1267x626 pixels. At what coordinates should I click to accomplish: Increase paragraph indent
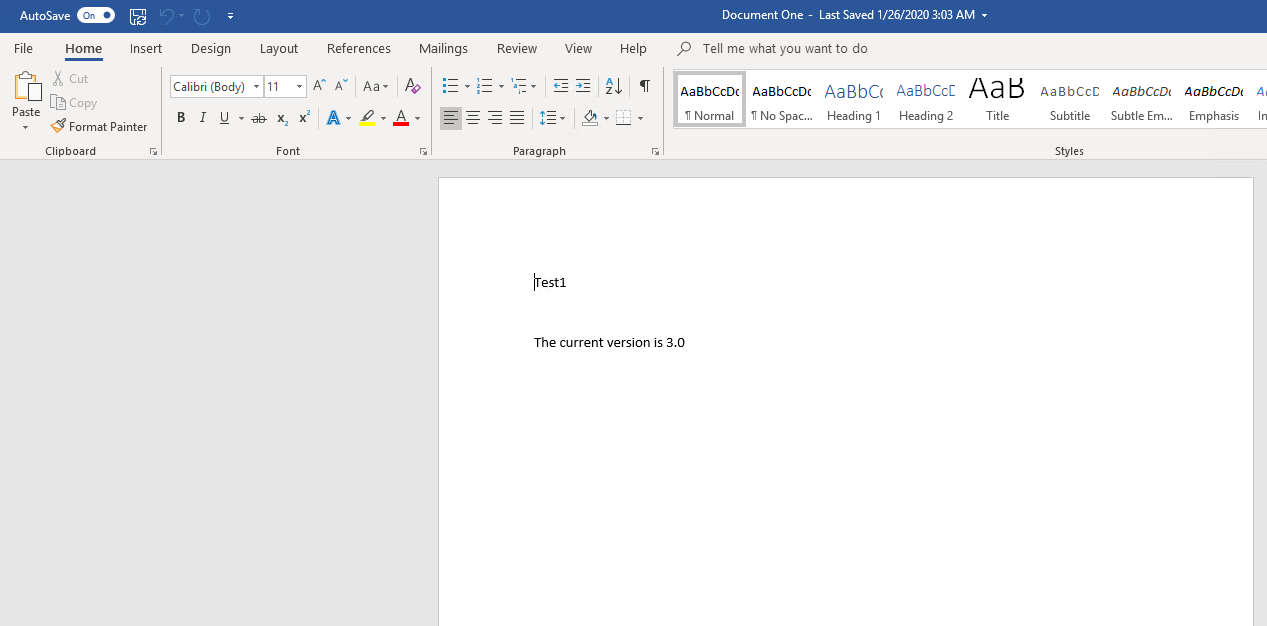(583, 86)
